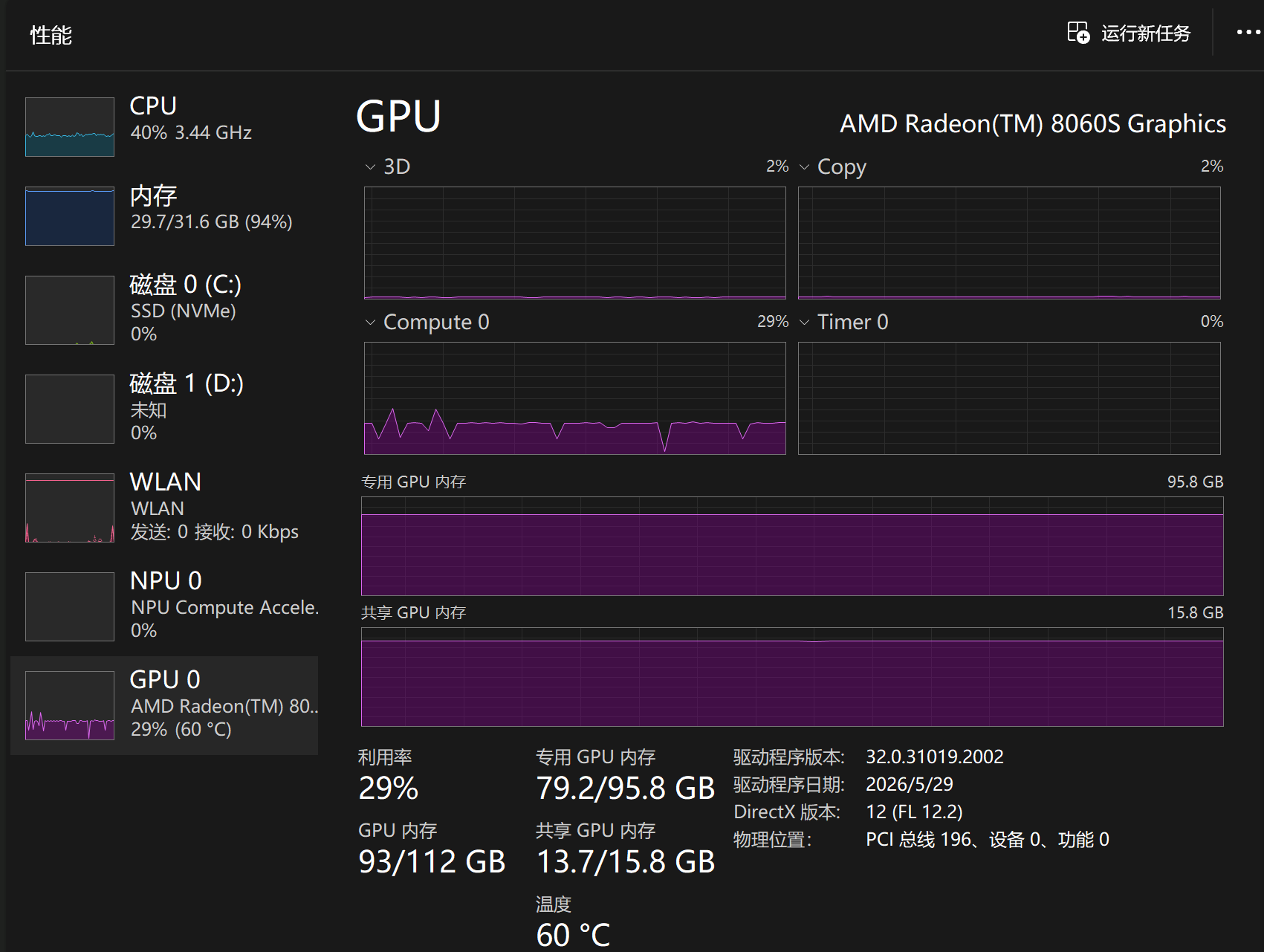The width and height of the screenshot is (1264, 952).
Task: Open the Compute 0 engine dropdown chevron
Action: click(x=370, y=323)
